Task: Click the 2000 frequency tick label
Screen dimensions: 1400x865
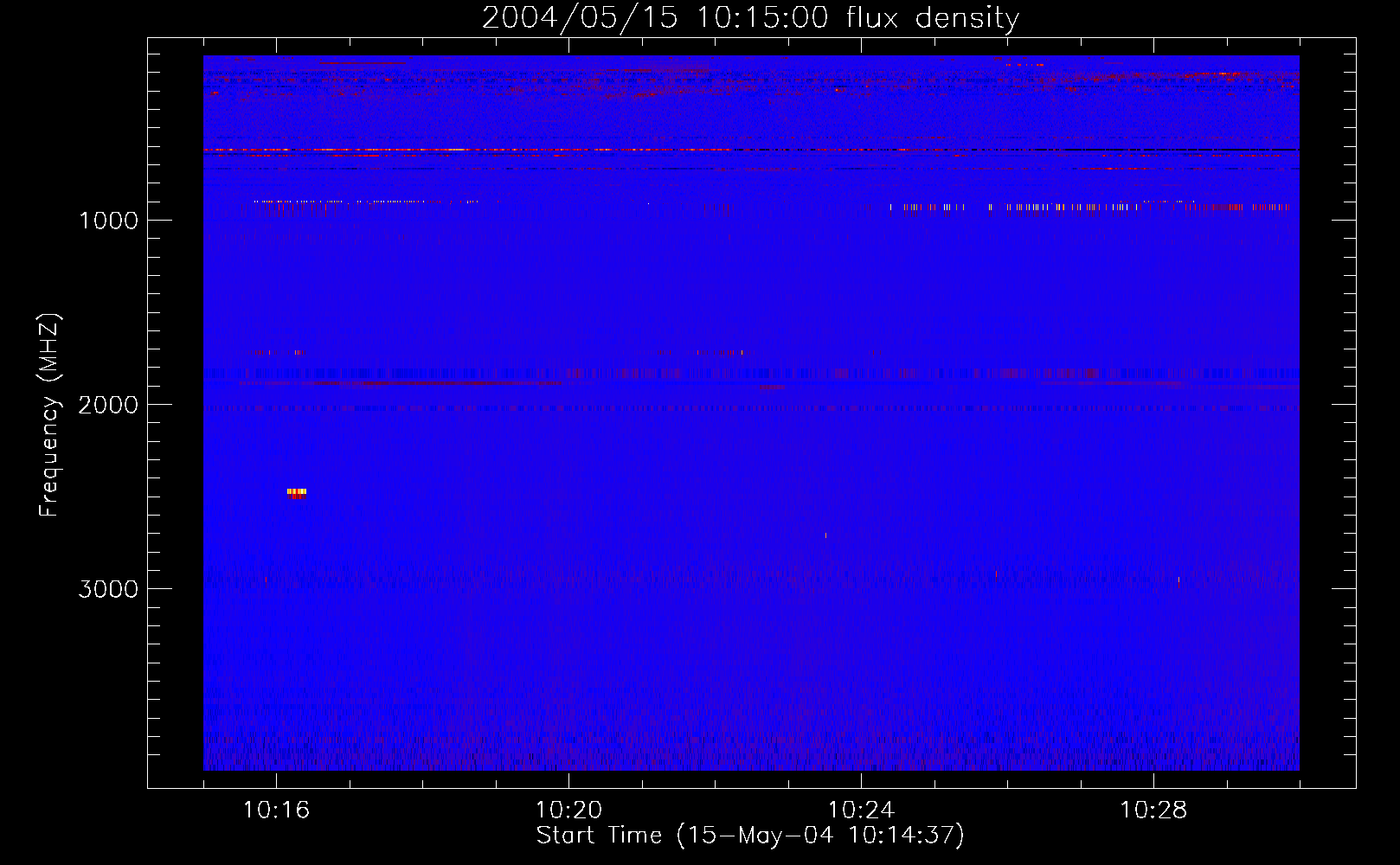Action: (x=108, y=405)
